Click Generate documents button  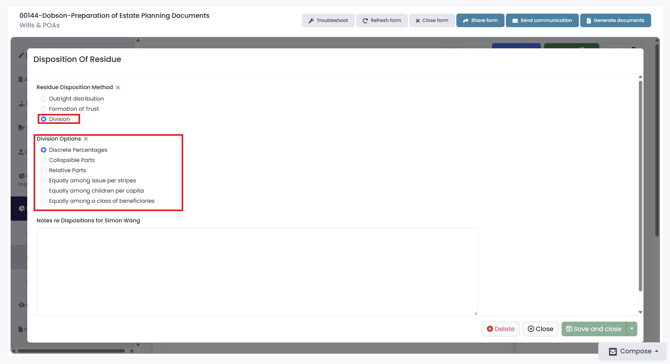(615, 21)
